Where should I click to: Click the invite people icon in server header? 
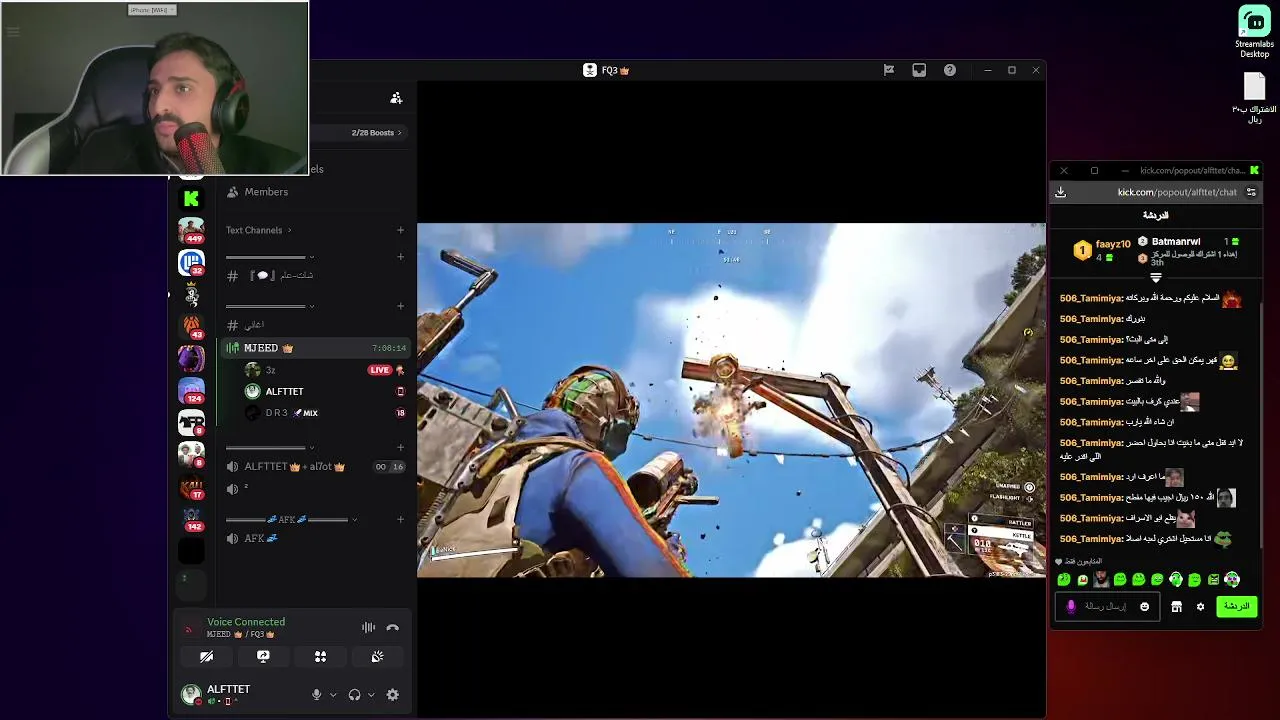(x=396, y=98)
